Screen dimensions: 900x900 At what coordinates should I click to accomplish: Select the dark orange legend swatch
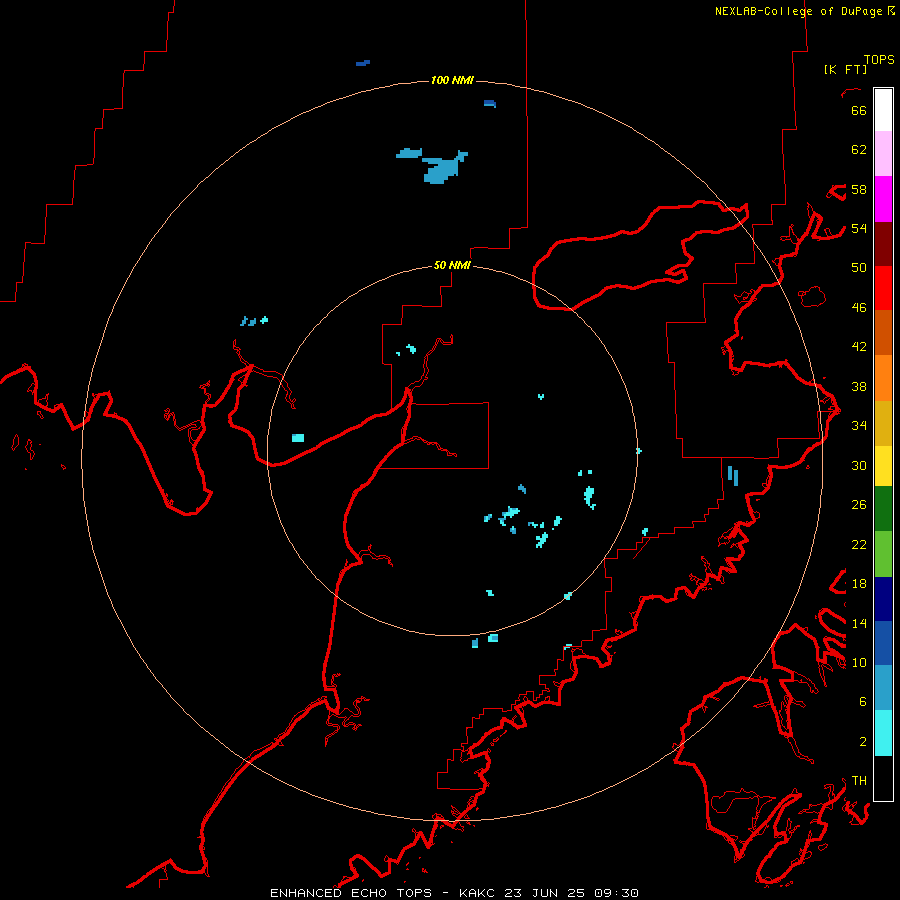pos(883,333)
